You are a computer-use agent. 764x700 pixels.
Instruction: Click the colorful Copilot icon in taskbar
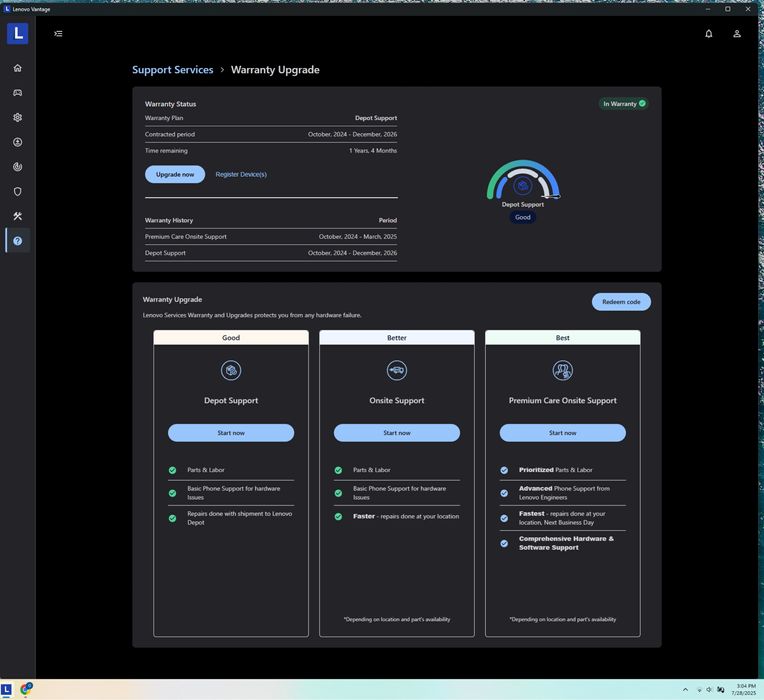[x=26, y=689]
